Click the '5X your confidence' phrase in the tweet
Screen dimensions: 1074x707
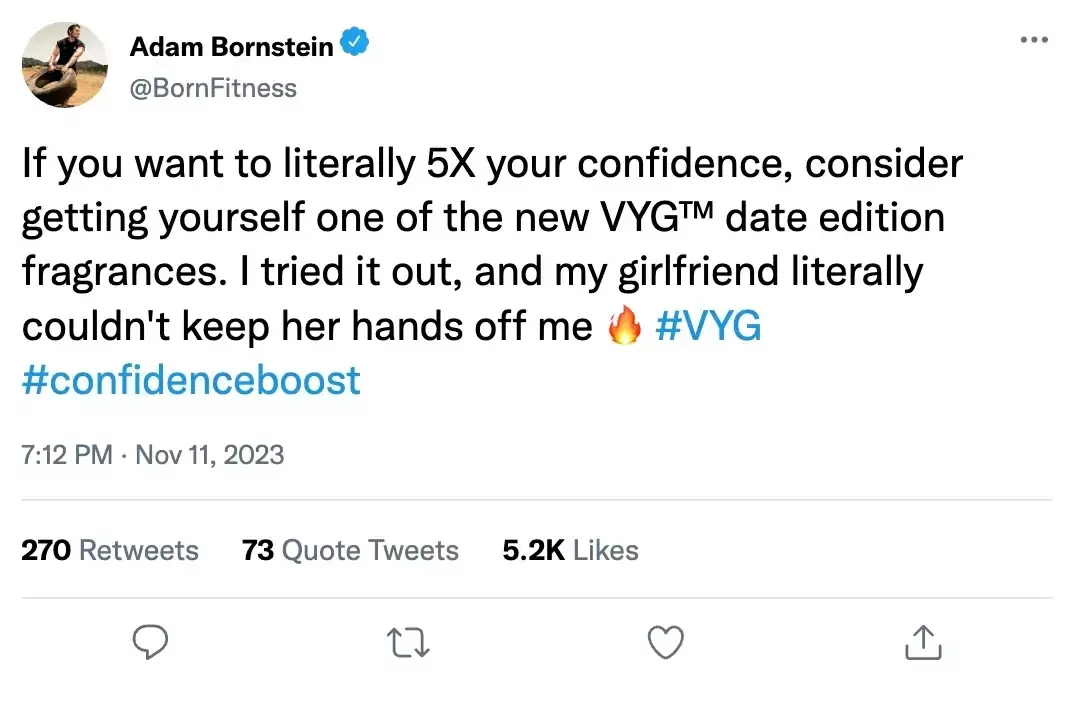(x=609, y=164)
